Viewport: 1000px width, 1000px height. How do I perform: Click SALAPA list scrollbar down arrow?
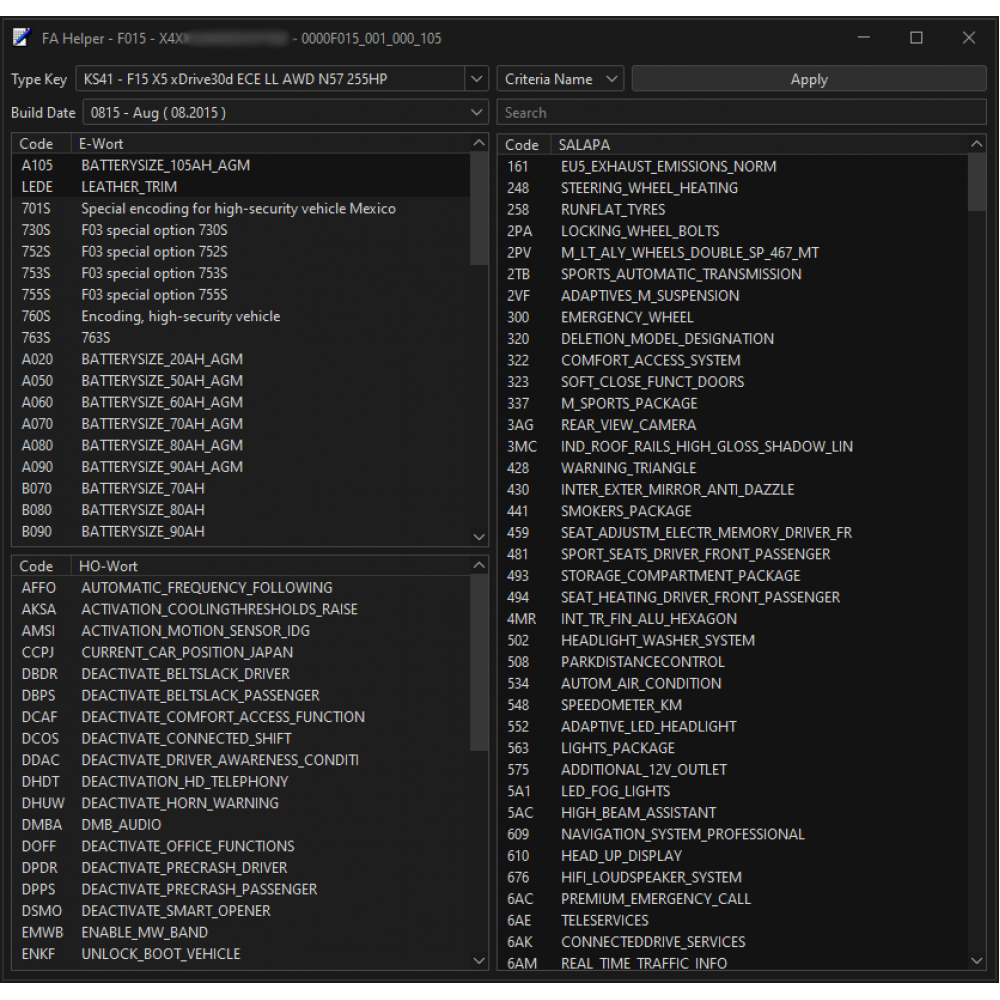pyautogui.click(x=977, y=961)
